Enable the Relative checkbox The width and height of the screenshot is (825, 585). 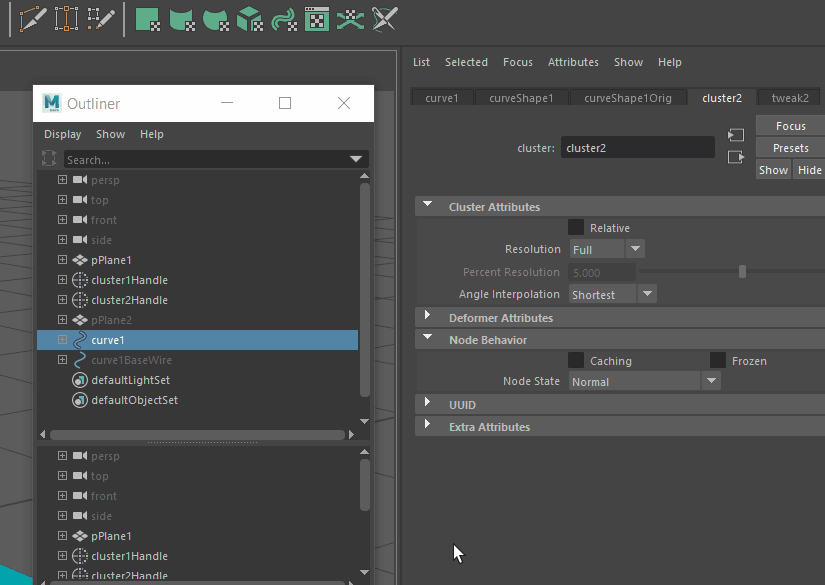[576, 227]
